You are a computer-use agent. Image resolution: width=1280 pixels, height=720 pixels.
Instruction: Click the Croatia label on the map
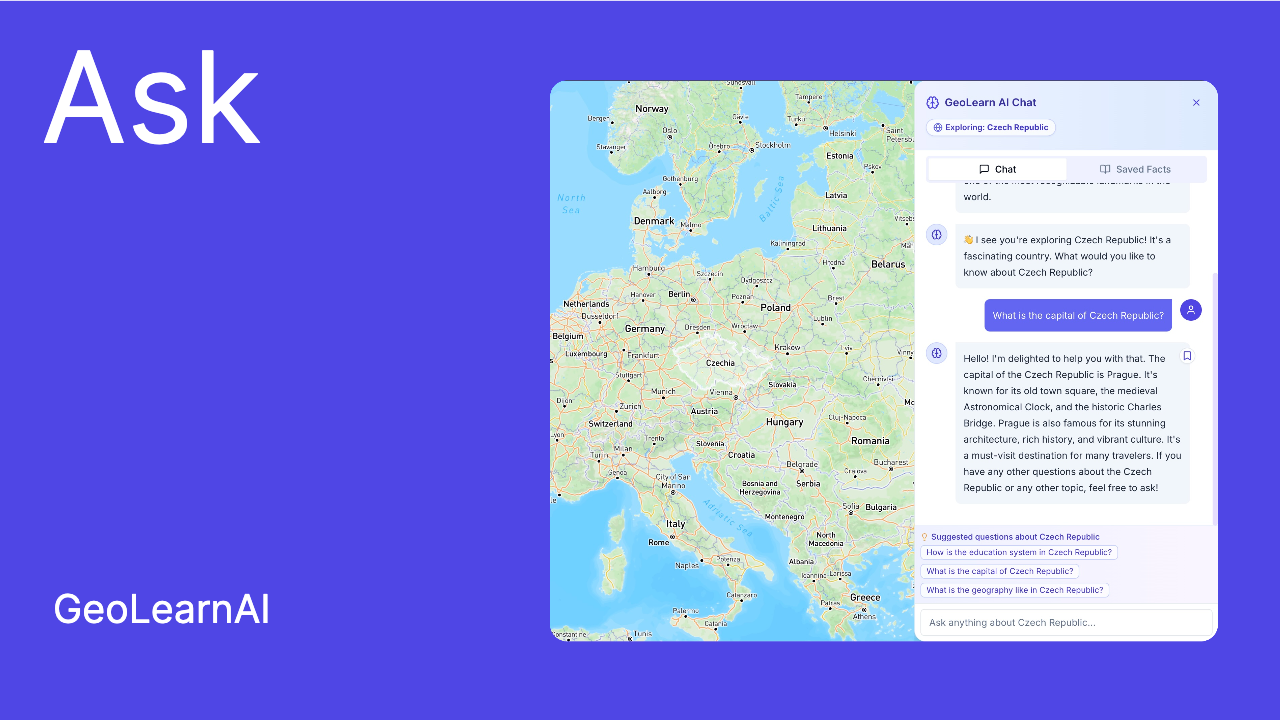742,455
